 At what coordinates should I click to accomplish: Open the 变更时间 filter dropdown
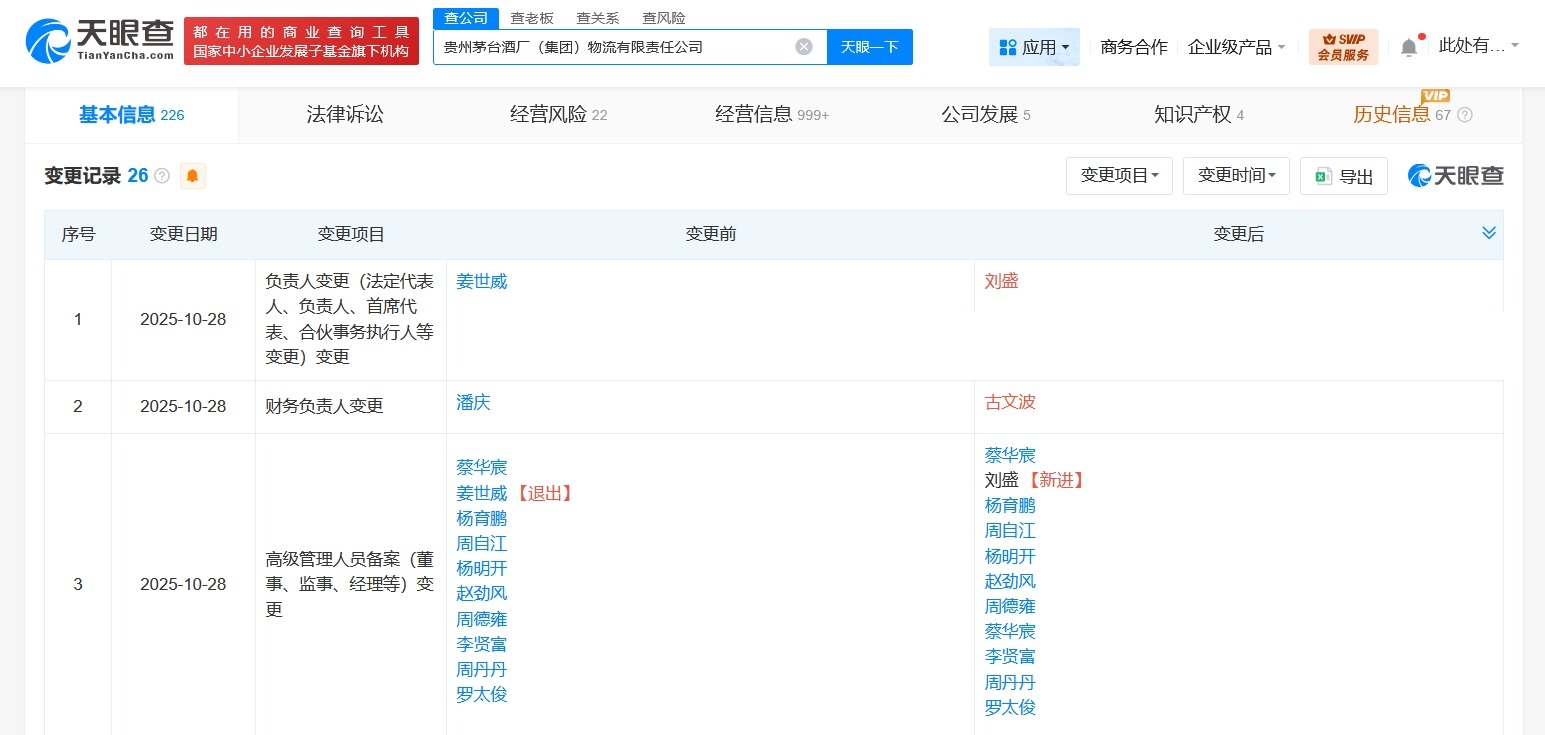click(1236, 175)
